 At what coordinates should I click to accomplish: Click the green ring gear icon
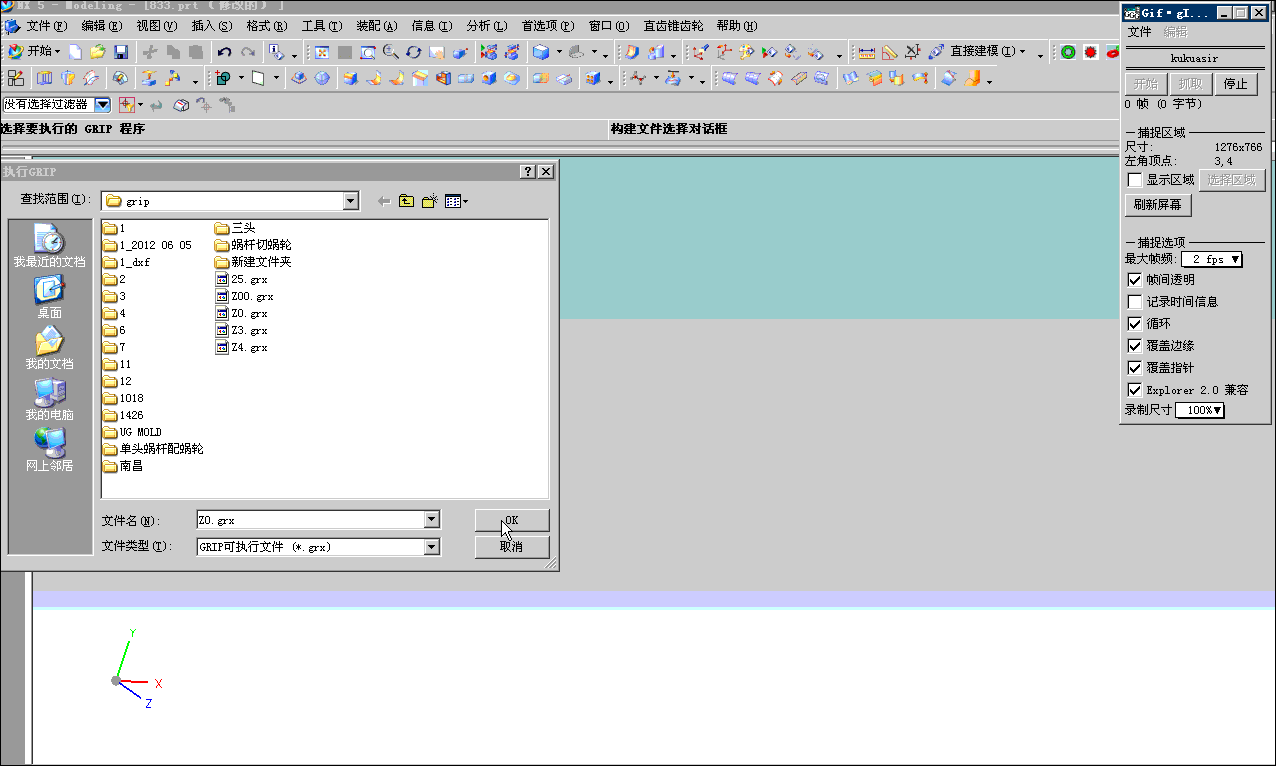1068,51
